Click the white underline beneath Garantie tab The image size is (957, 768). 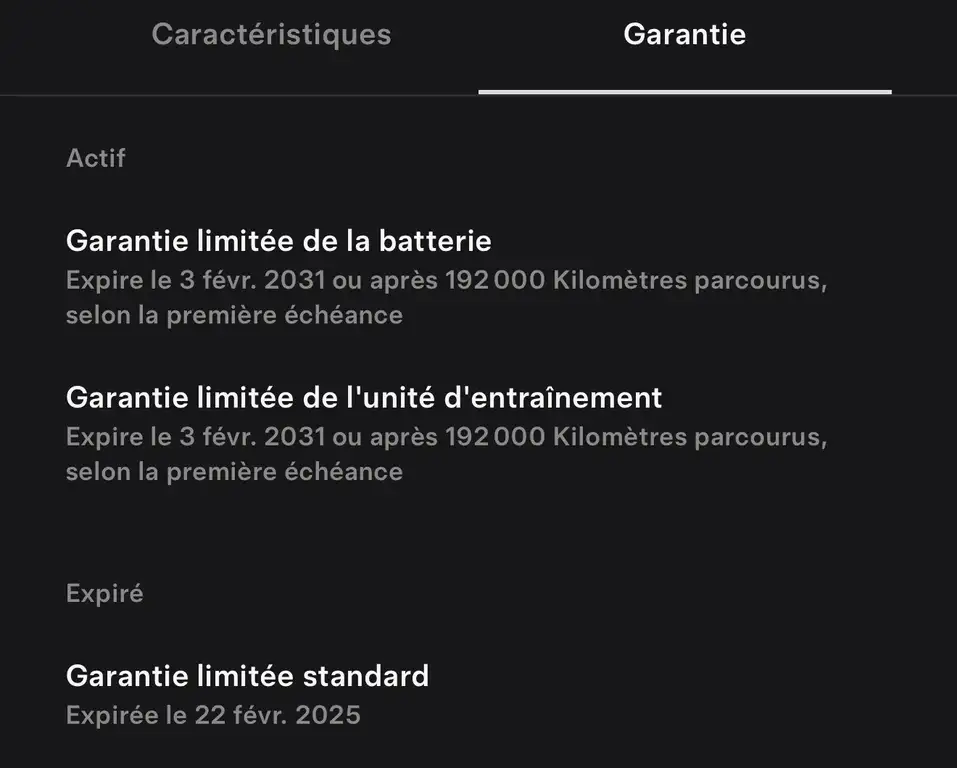click(685, 92)
